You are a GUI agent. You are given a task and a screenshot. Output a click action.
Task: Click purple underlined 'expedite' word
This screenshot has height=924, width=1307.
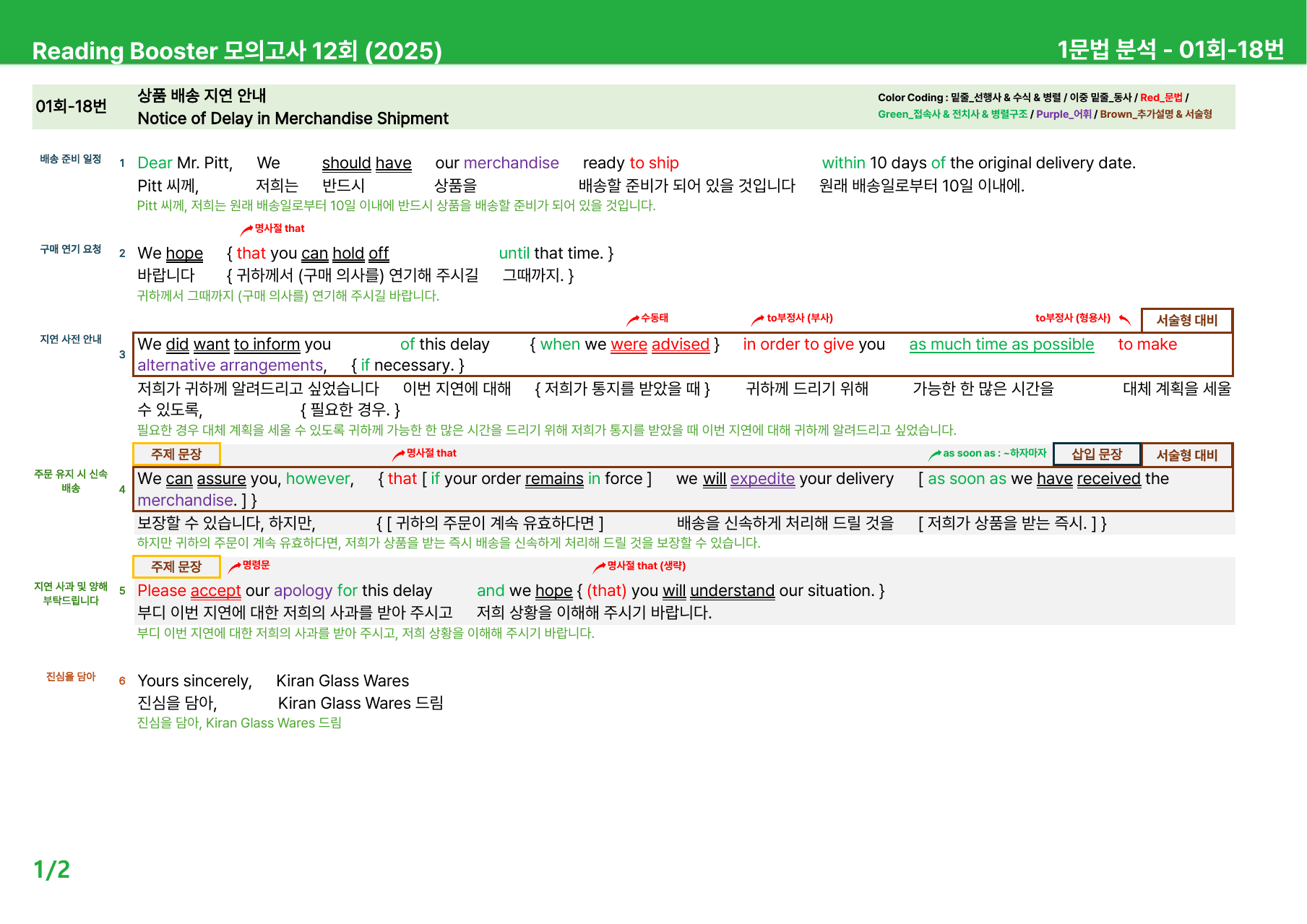click(x=762, y=479)
